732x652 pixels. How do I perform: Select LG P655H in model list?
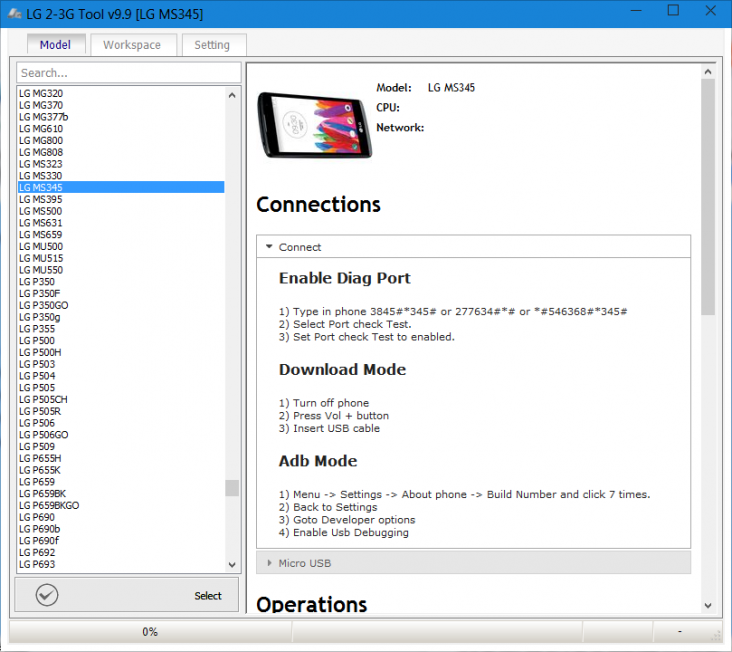tap(121, 458)
